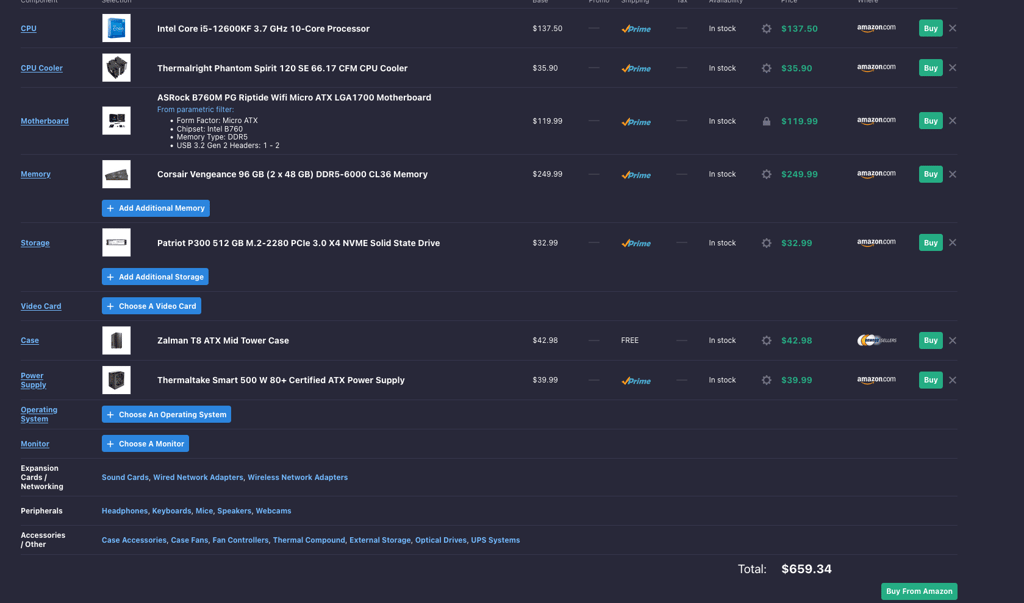Viewport: 1024px width, 603px height.
Task: Open the Thermal Compound link
Action: click(x=308, y=540)
